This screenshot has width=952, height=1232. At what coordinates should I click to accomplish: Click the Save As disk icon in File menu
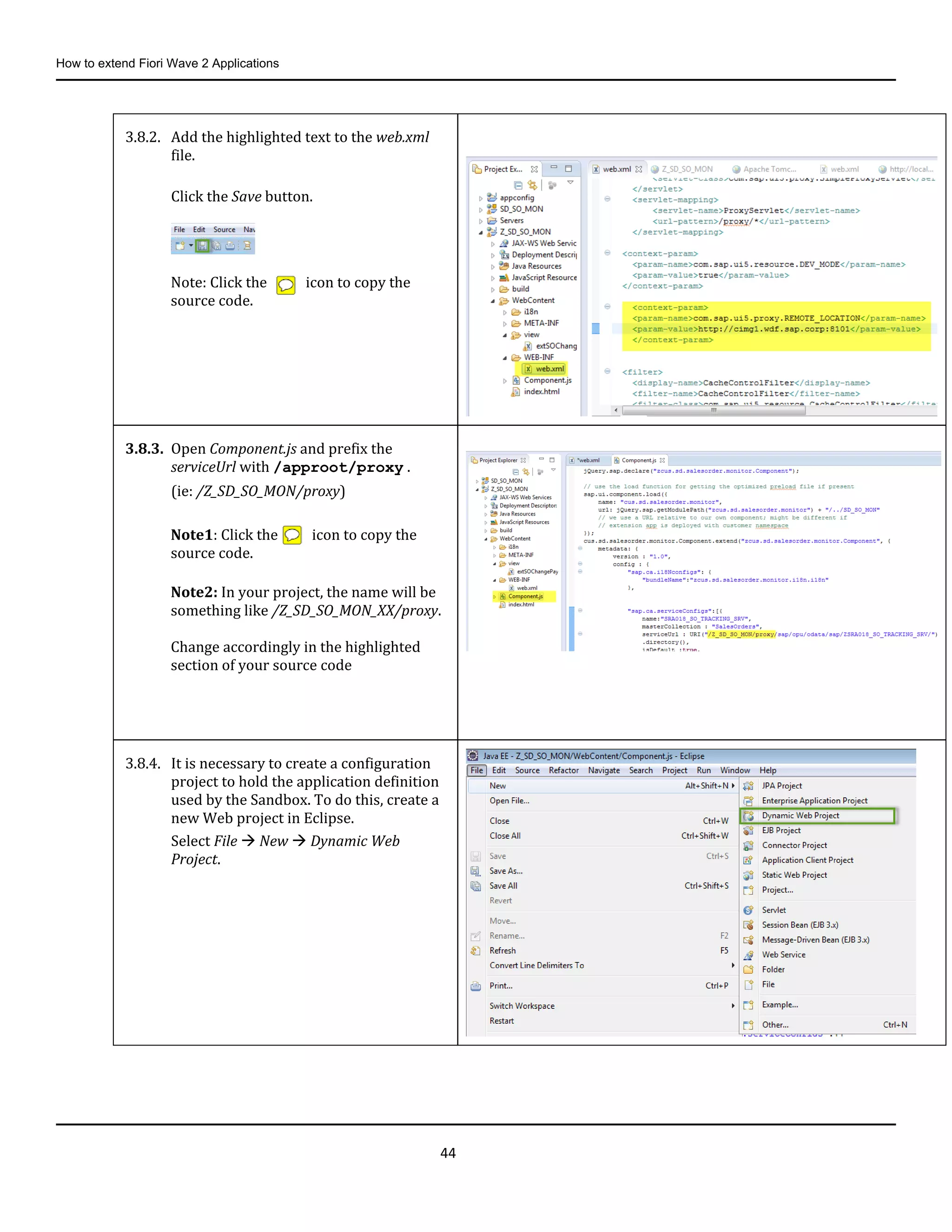coord(476,871)
